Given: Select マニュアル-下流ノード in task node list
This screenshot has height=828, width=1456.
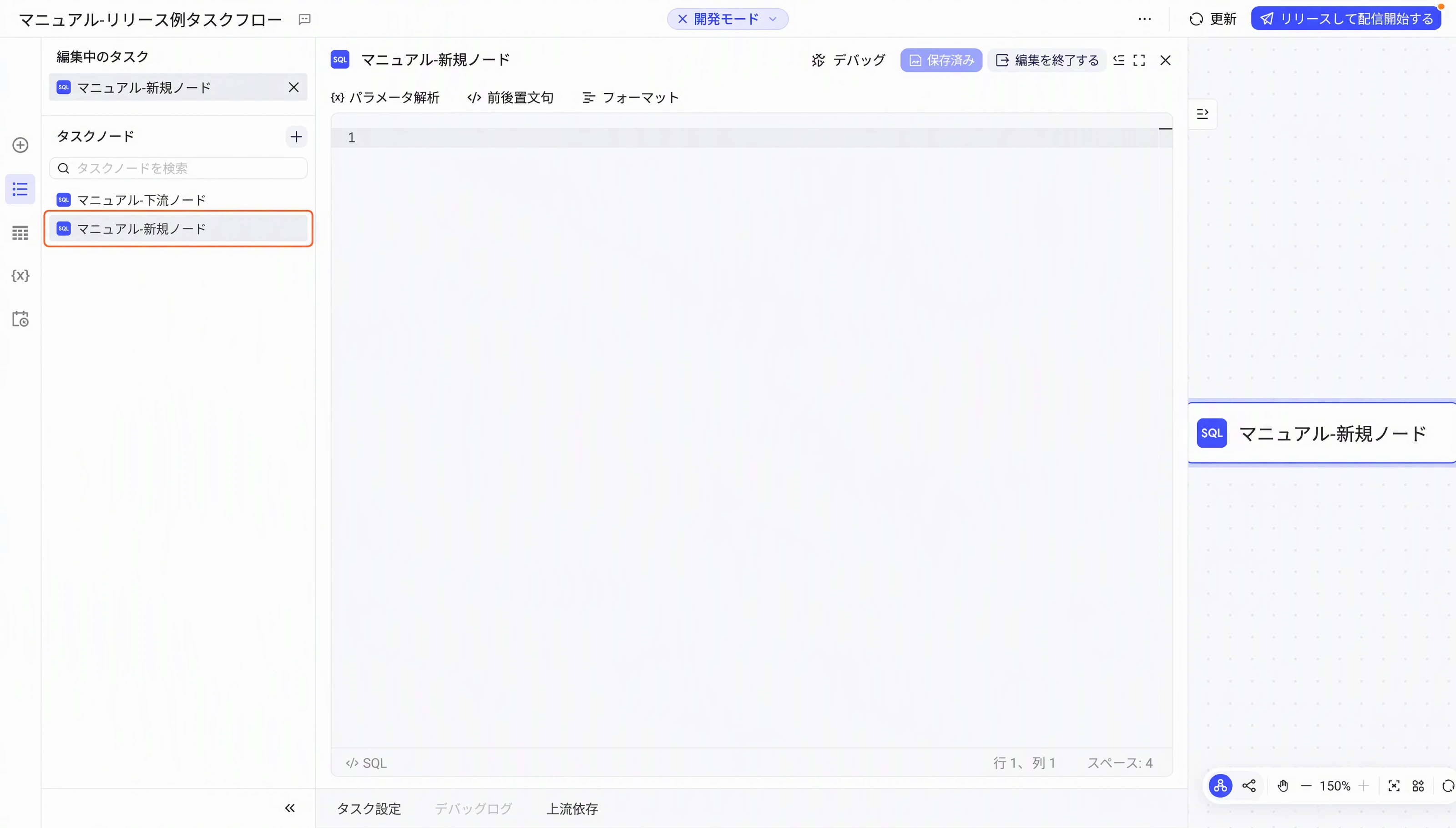Looking at the screenshot, I should (178, 200).
